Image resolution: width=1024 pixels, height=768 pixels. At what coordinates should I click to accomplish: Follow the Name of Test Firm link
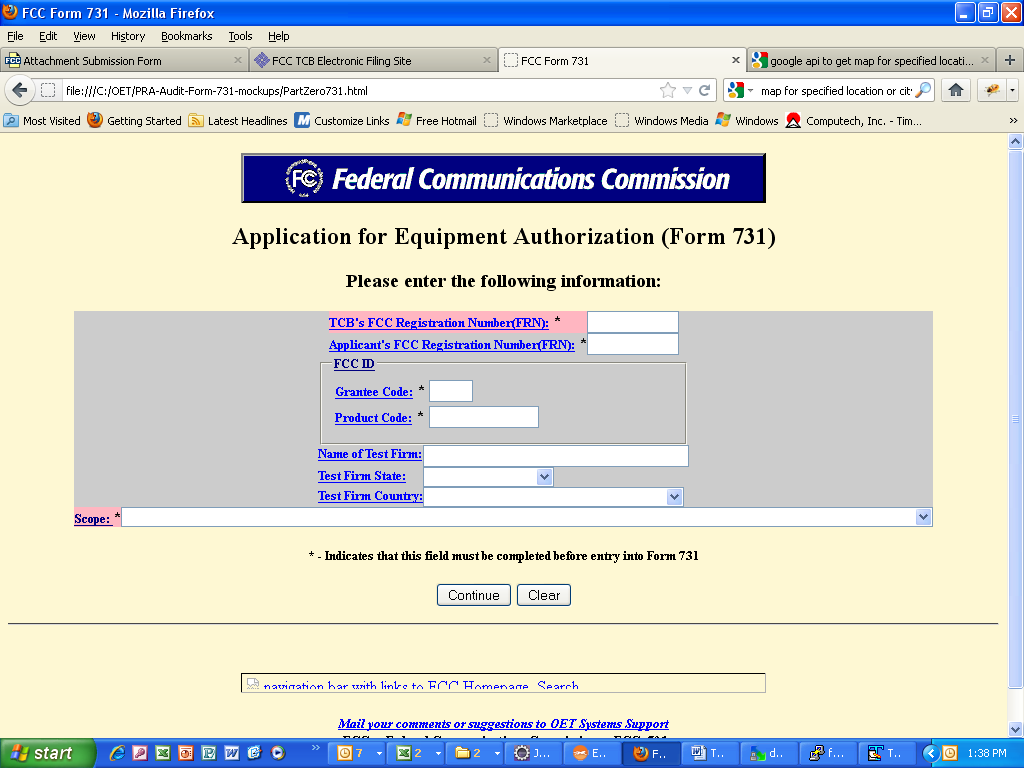pyautogui.click(x=370, y=454)
